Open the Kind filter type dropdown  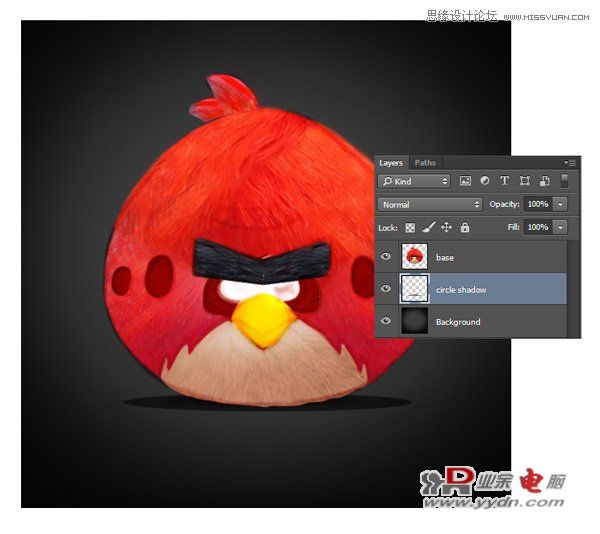tap(414, 181)
